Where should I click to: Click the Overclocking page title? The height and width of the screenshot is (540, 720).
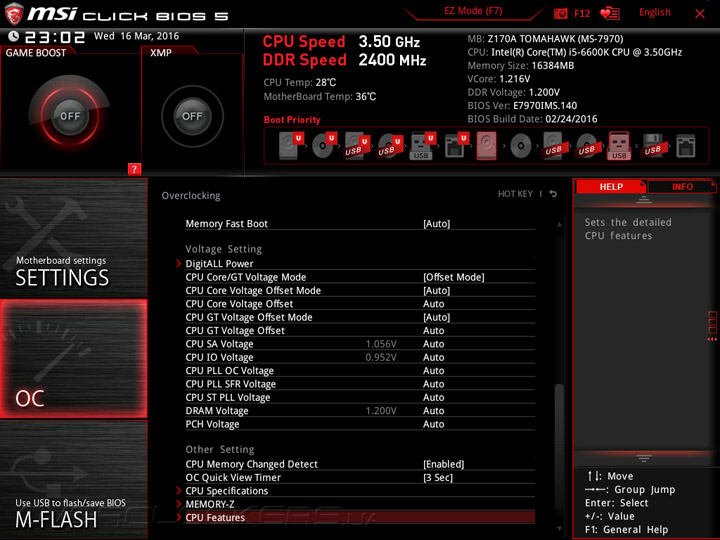click(191, 196)
